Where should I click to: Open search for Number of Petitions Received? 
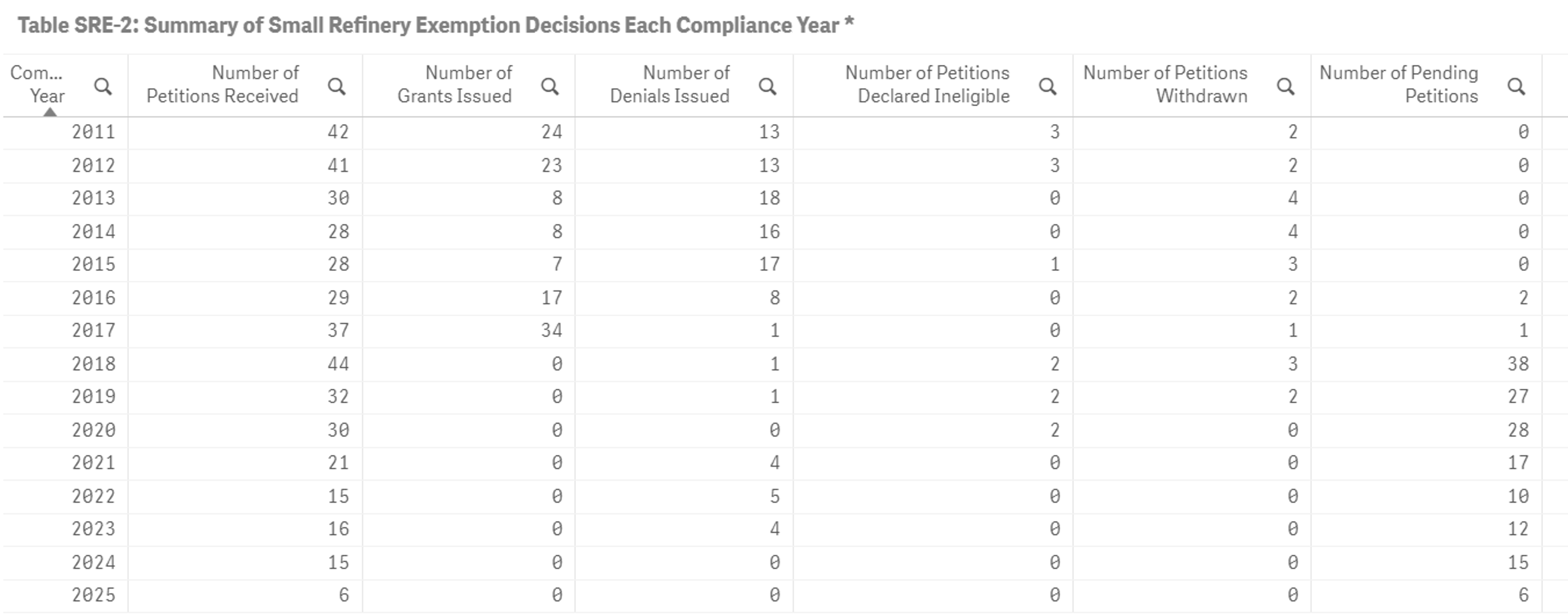tap(336, 87)
